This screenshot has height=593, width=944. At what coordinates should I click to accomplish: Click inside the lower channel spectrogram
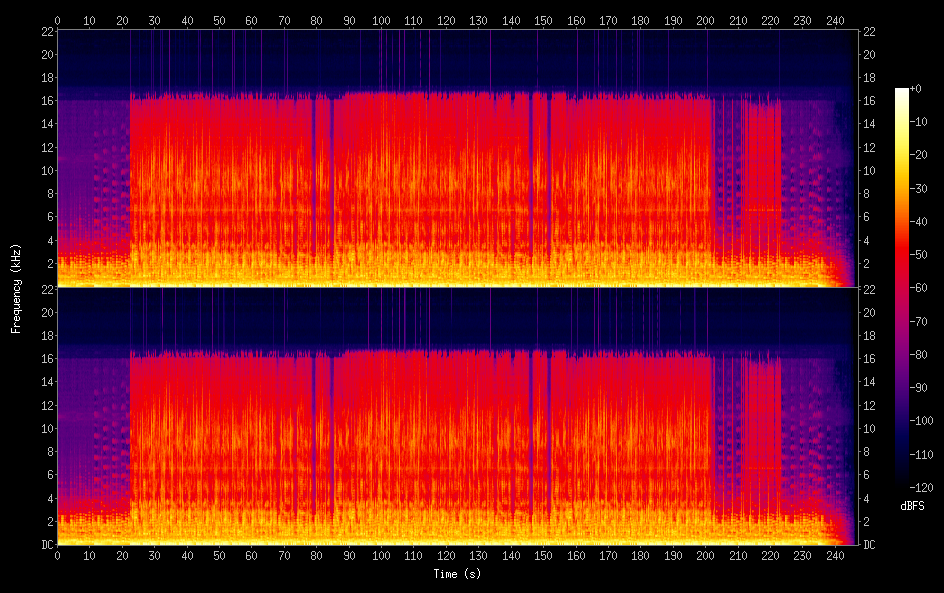(457, 416)
